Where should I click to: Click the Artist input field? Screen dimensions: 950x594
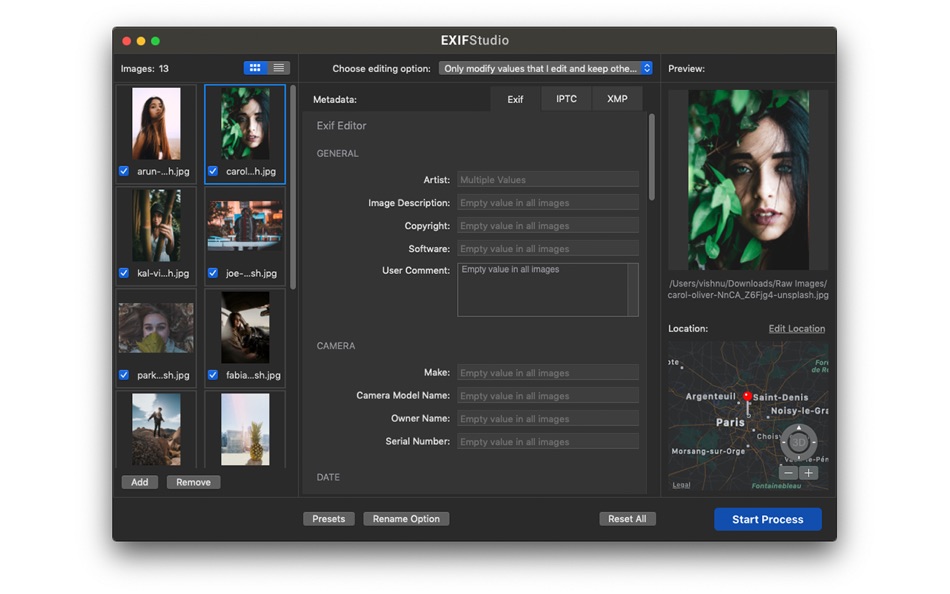coord(548,179)
